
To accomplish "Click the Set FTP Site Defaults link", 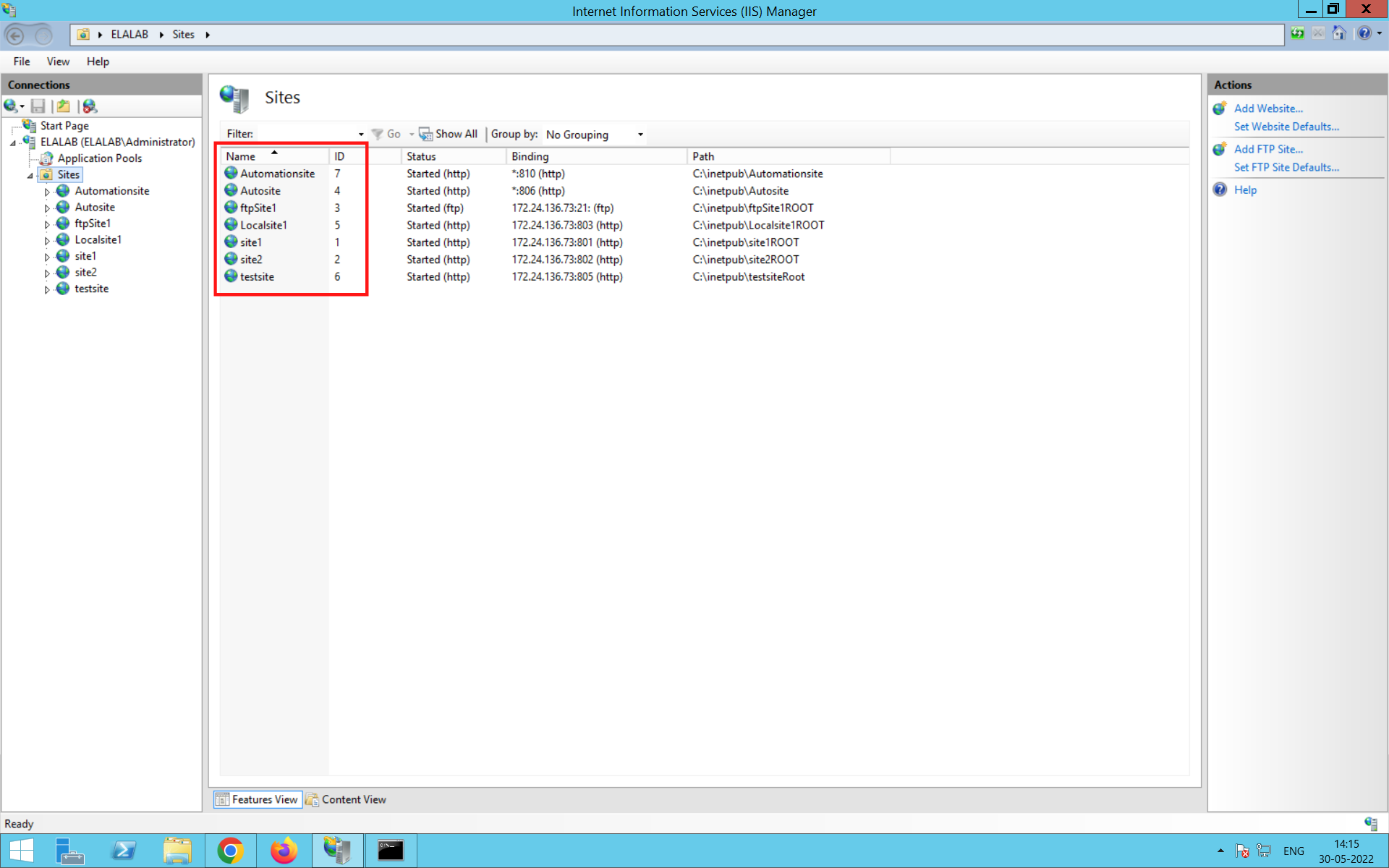I will [1286, 167].
